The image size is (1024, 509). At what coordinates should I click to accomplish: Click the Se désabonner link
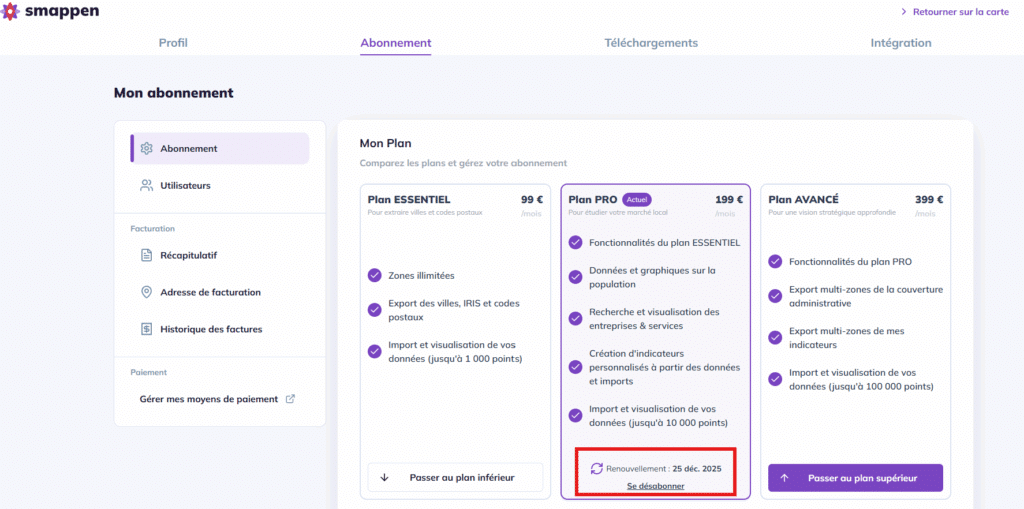tap(656, 486)
